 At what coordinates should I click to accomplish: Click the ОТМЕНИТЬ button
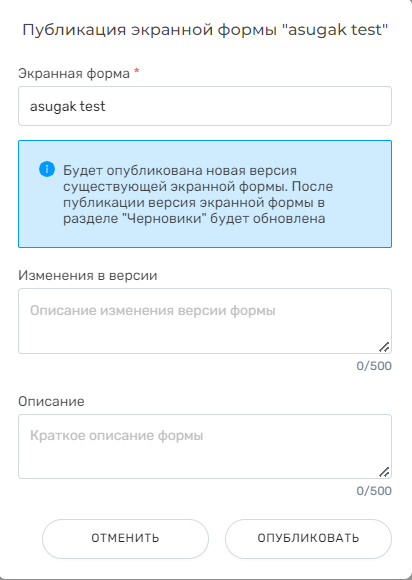point(125,539)
